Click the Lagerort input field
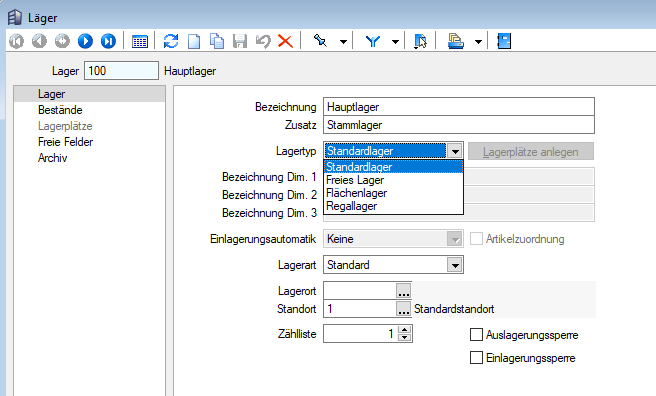The height and width of the screenshot is (396, 656). click(x=360, y=291)
